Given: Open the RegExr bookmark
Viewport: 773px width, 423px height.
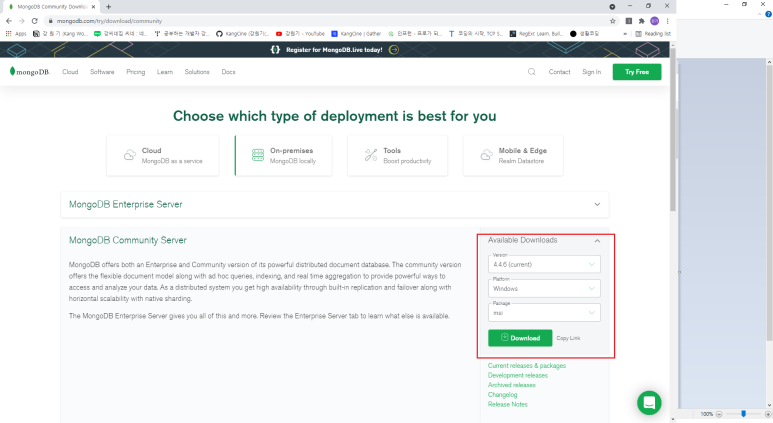Looking at the screenshot, I should point(536,34).
